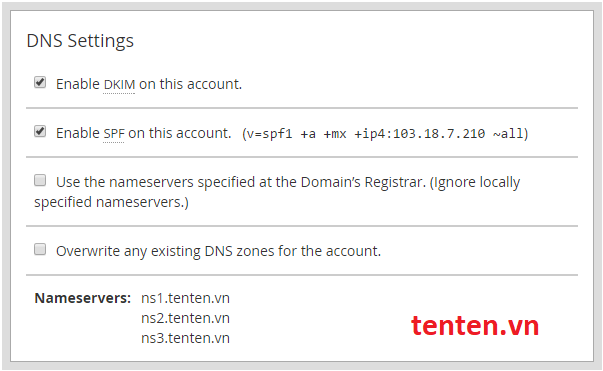Image resolution: width=603 pixels, height=371 pixels.
Task: Click the red tenten.vn watermark
Action: pyautogui.click(x=475, y=326)
